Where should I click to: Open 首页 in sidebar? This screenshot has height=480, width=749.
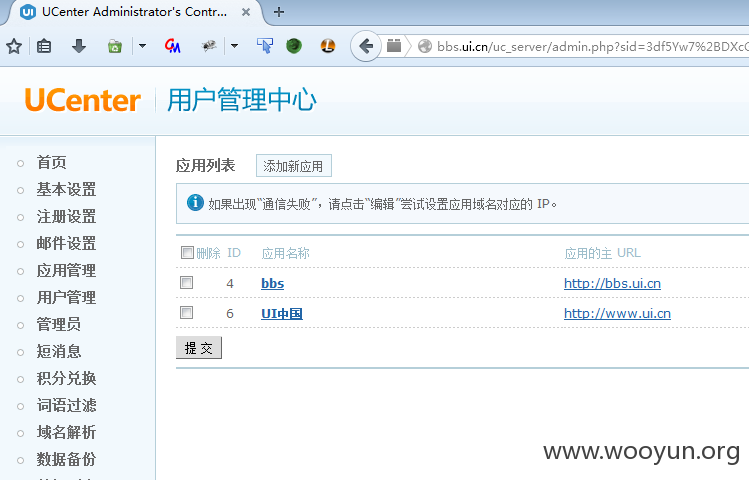(52, 162)
